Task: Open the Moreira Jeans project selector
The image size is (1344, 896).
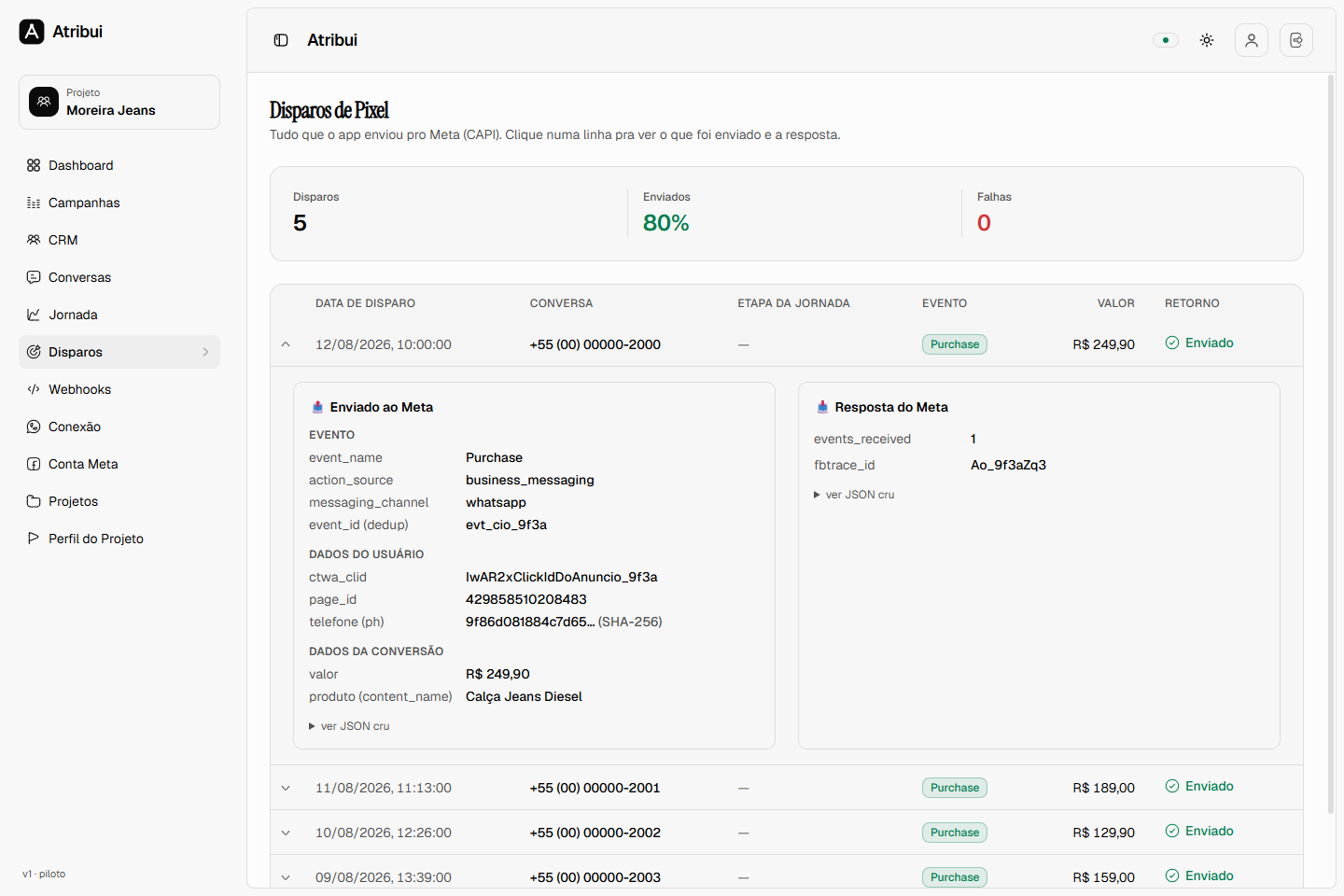Action: [x=119, y=102]
